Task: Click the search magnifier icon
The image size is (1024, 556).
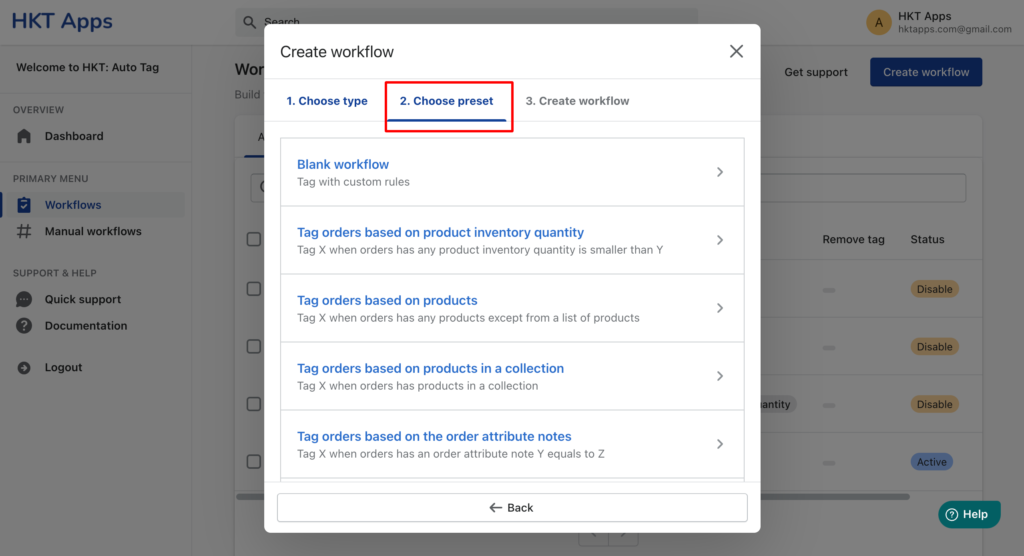Action: [x=249, y=22]
